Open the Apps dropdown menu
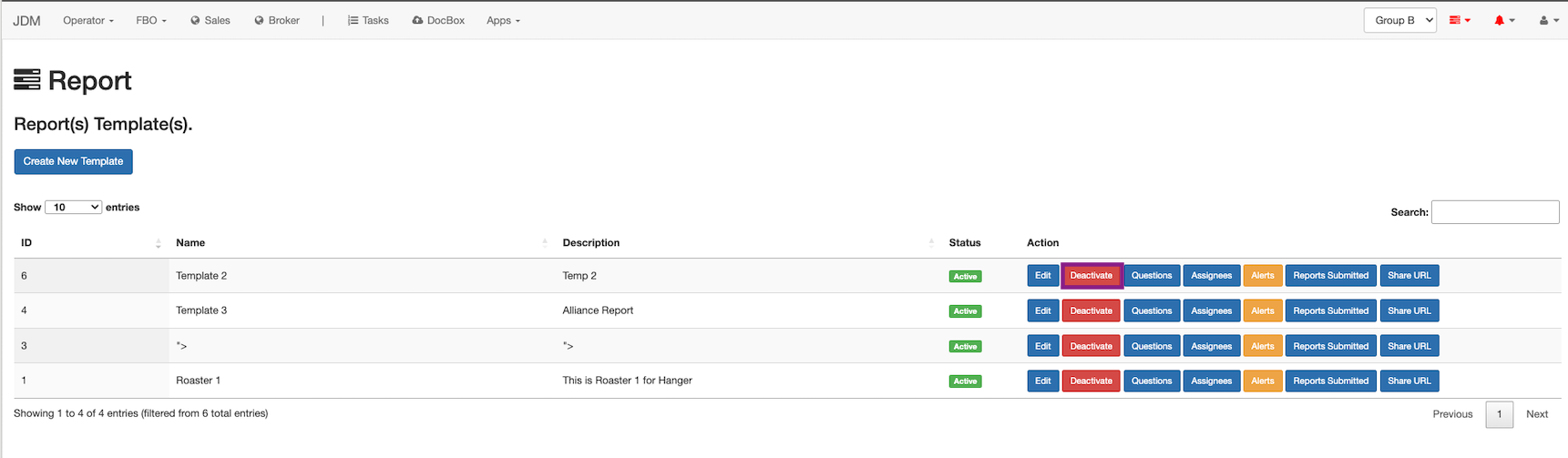This screenshot has height=458, width=1568. pyautogui.click(x=503, y=20)
